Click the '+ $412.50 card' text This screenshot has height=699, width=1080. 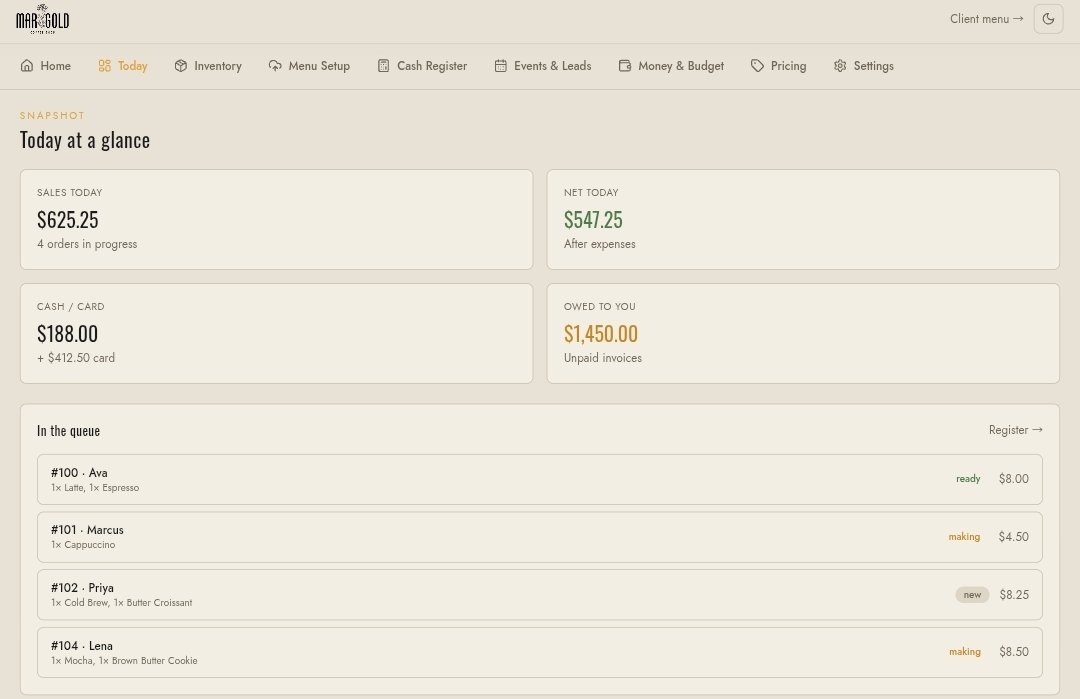tap(76, 358)
